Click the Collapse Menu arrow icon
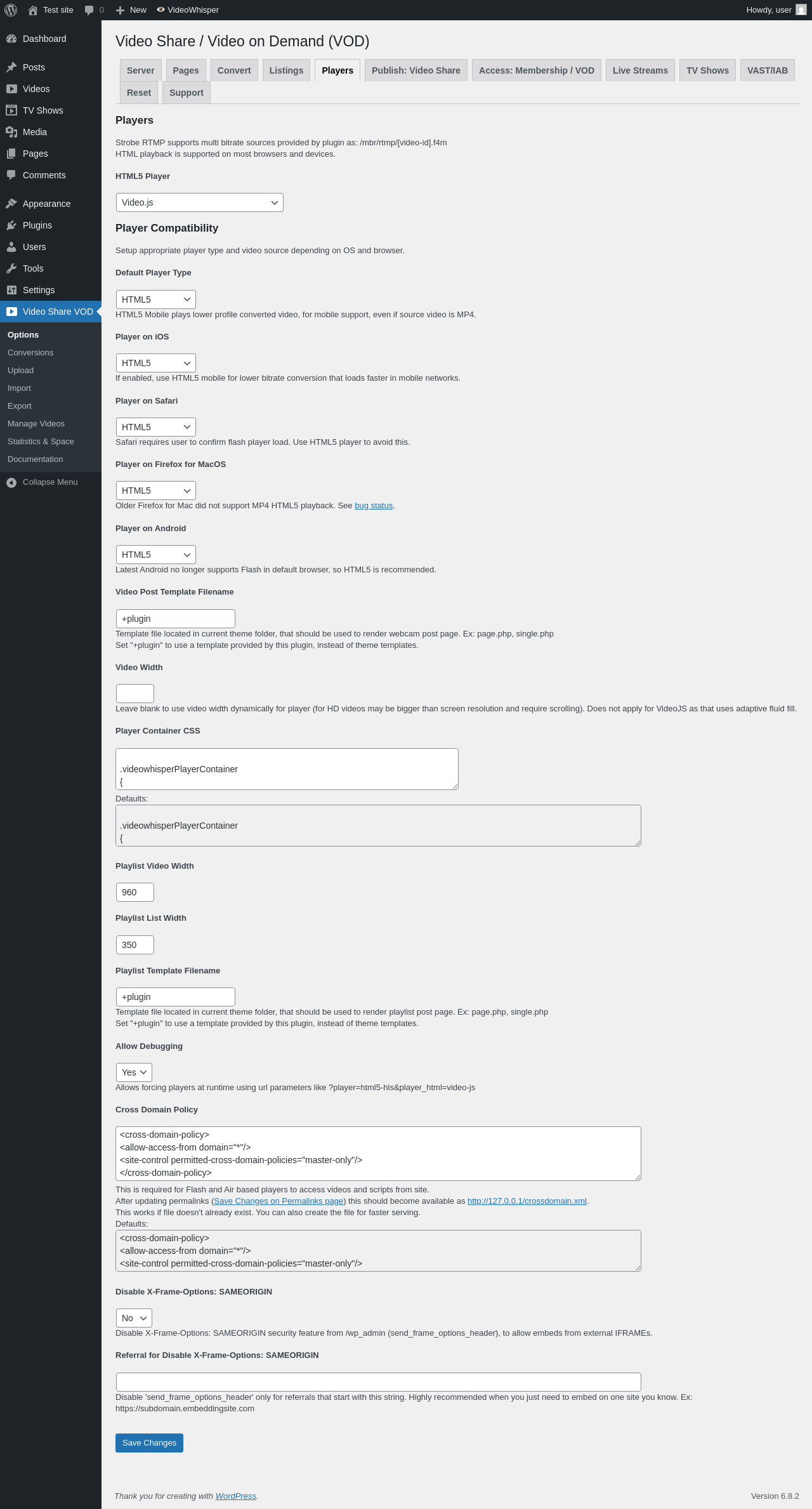The height and width of the screenshot is (1509, 812). (11, 483)
